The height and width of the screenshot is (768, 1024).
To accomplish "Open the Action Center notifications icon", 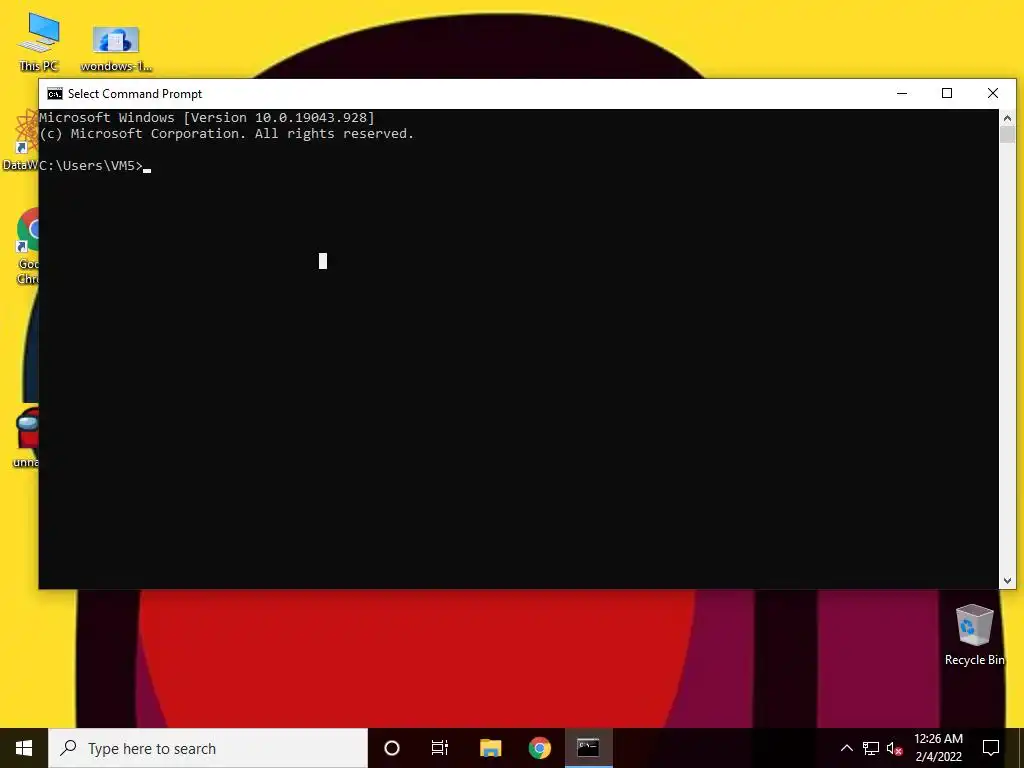I will tap(991, 748).
